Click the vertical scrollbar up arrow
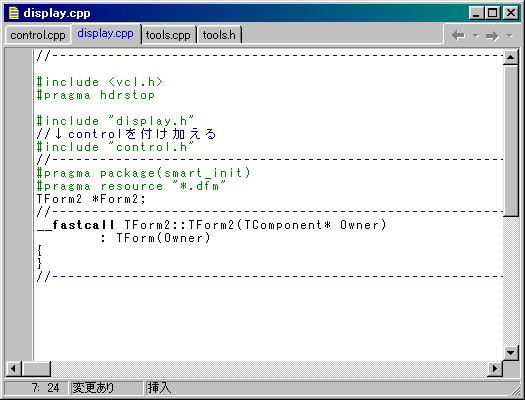Image resolution: width=525 pixels, height=400 pixels. (511, 57)
